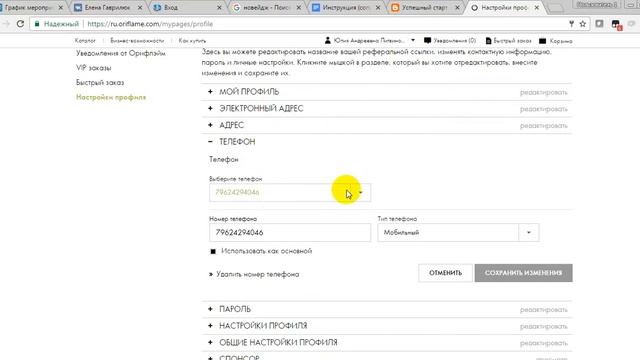Click редактировать for ПАРОЛЬ
640x360 pixels.
point(543,310)
